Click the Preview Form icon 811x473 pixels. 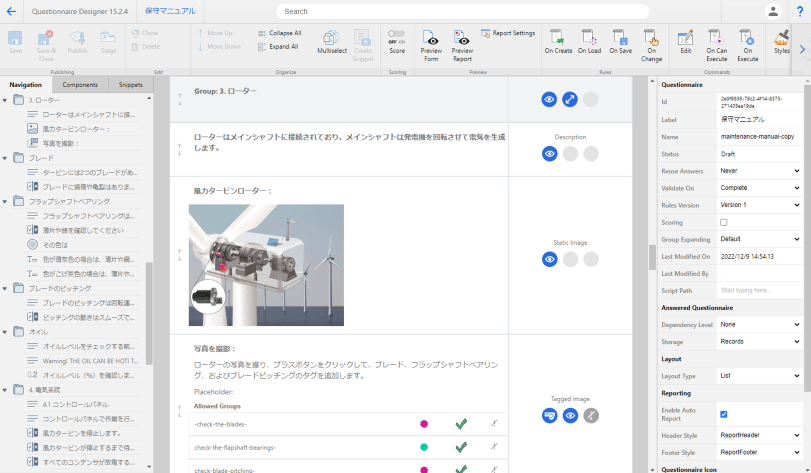pyautogui.click(x=431, y=38)
